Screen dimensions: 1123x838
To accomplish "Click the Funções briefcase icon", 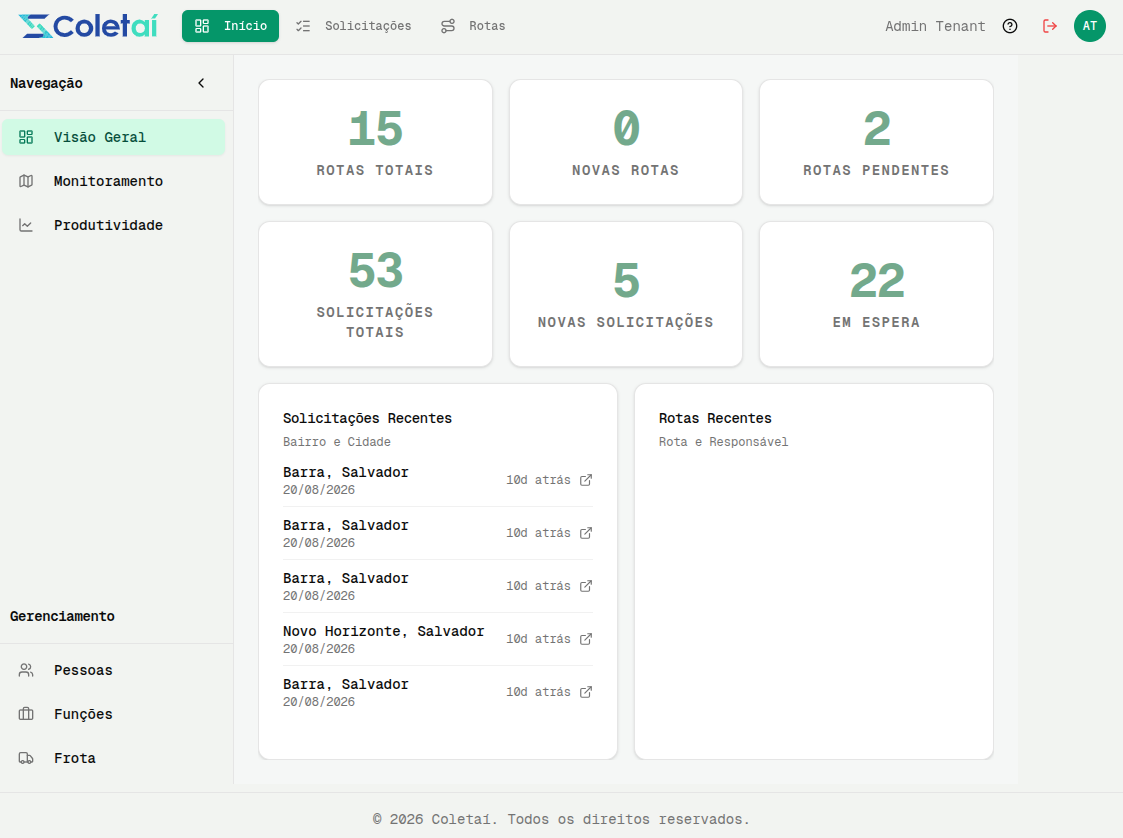I will click(26, 714).
